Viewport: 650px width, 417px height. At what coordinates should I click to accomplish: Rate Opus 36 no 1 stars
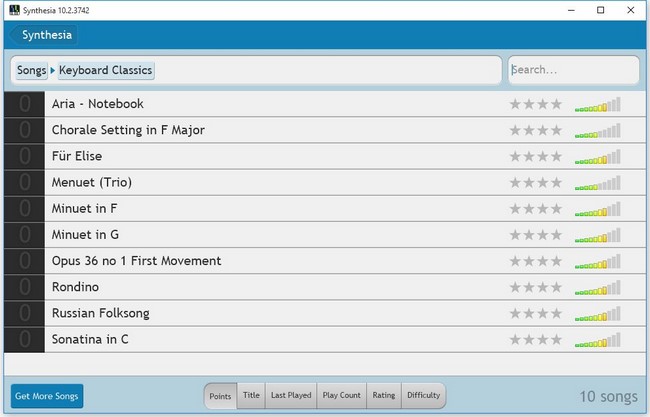click(x=536, y=261)
